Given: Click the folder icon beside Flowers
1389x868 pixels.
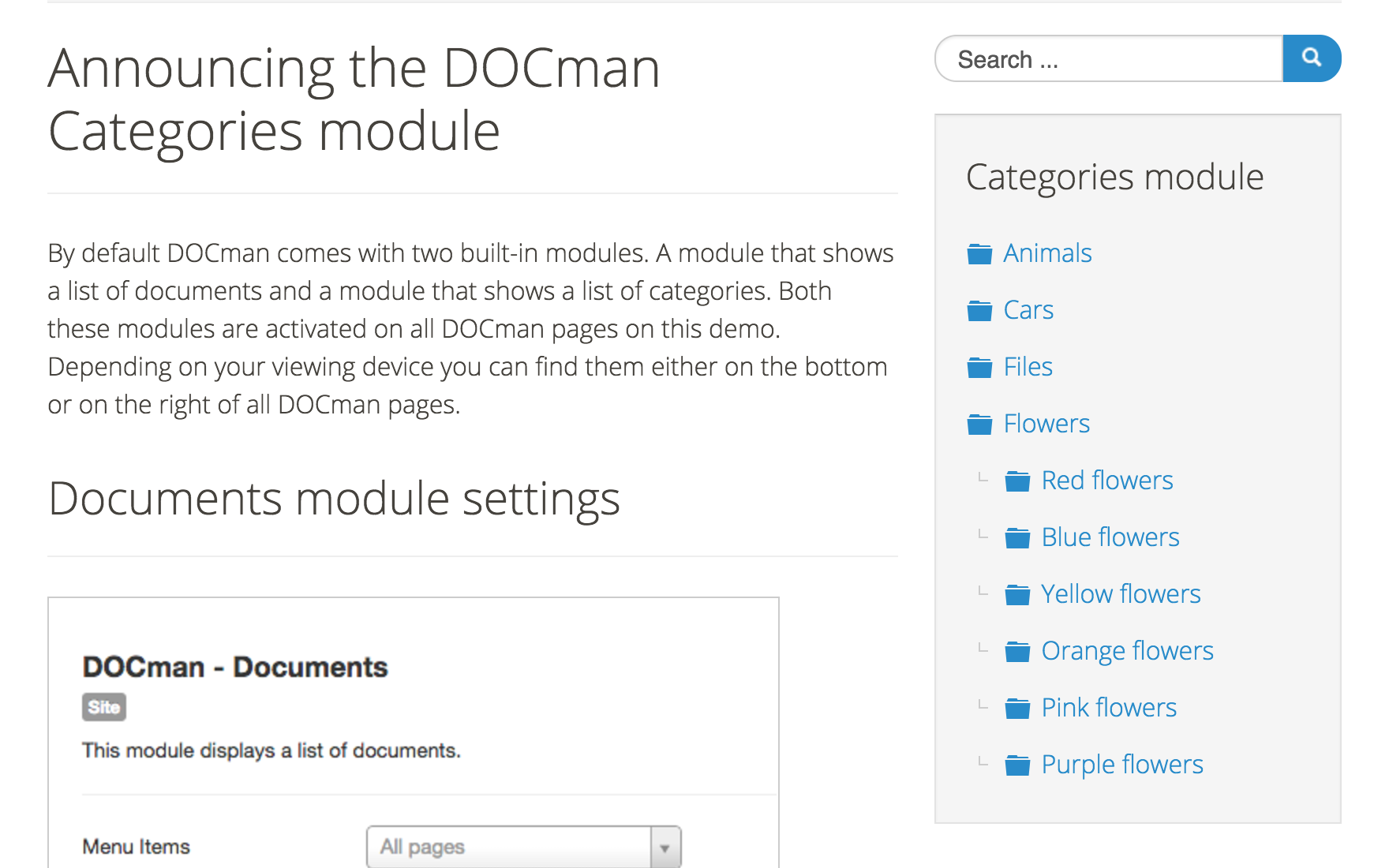Looking at the screenshot, I should [979, 423].
